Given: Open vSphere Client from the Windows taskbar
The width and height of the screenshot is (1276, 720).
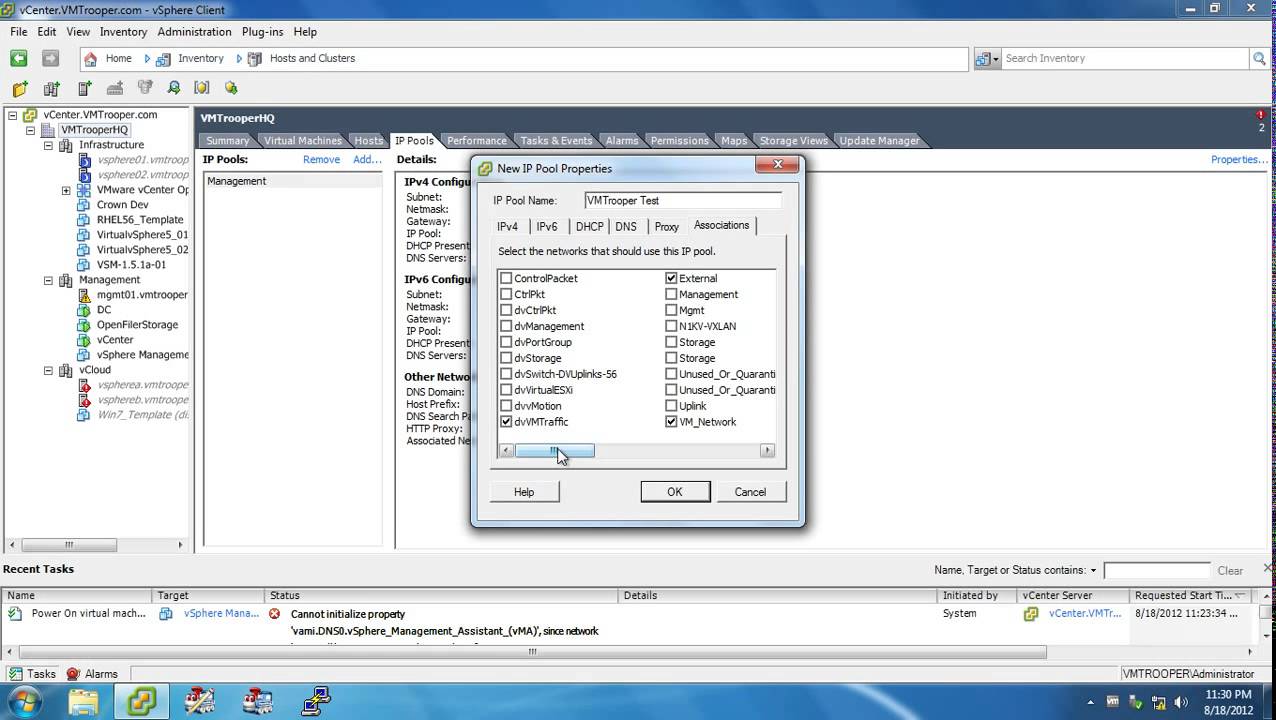Looking at the screenshot, I should click(x=141, y=702).
